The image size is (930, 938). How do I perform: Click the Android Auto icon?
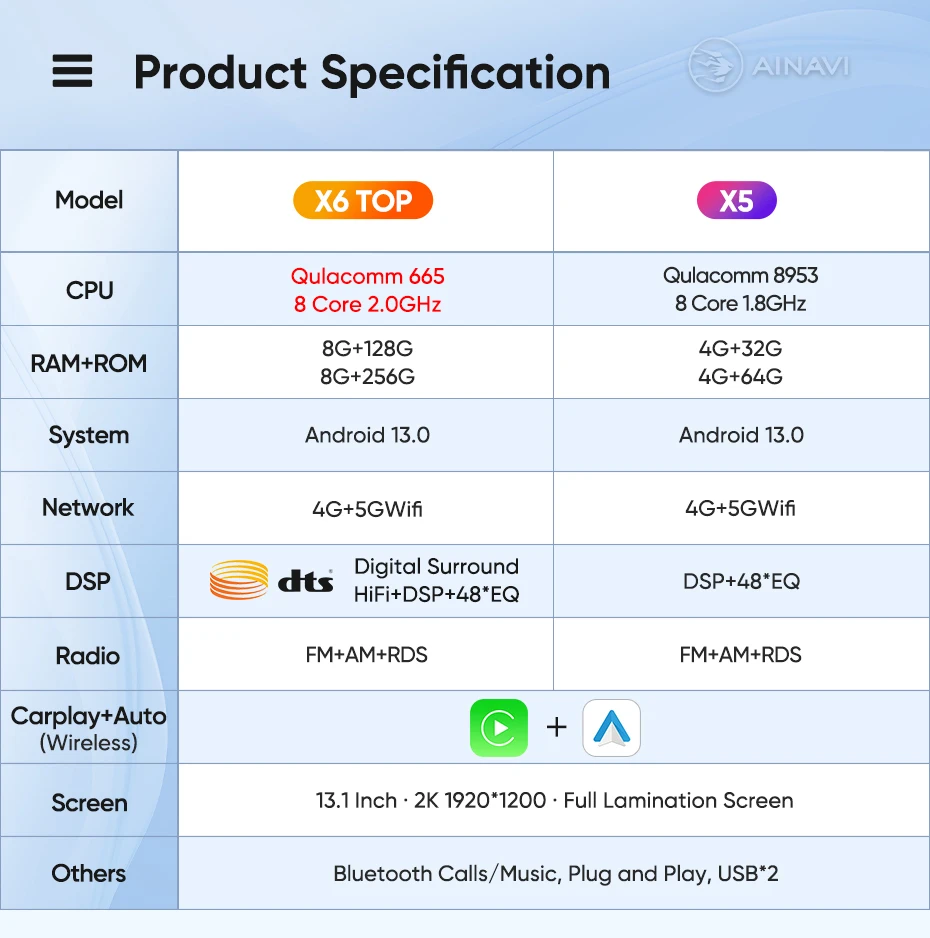(611, 727)
